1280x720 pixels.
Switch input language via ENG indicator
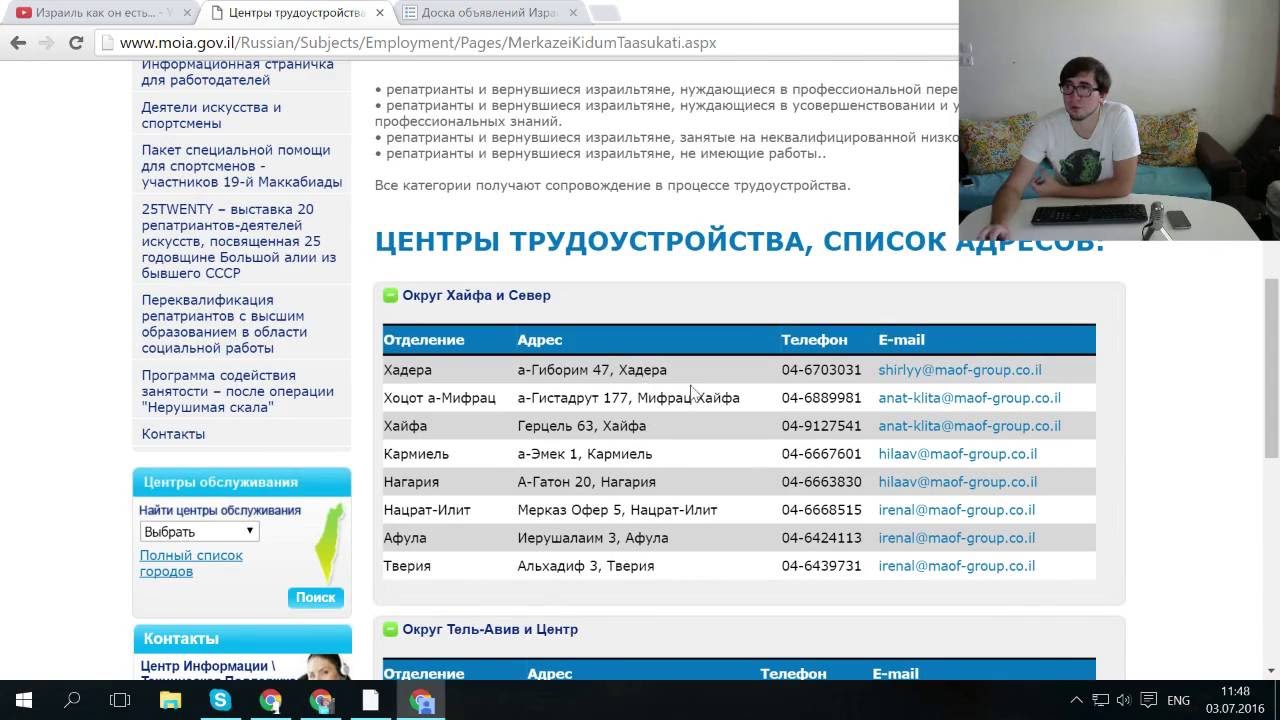click(x=1178, y=700)
